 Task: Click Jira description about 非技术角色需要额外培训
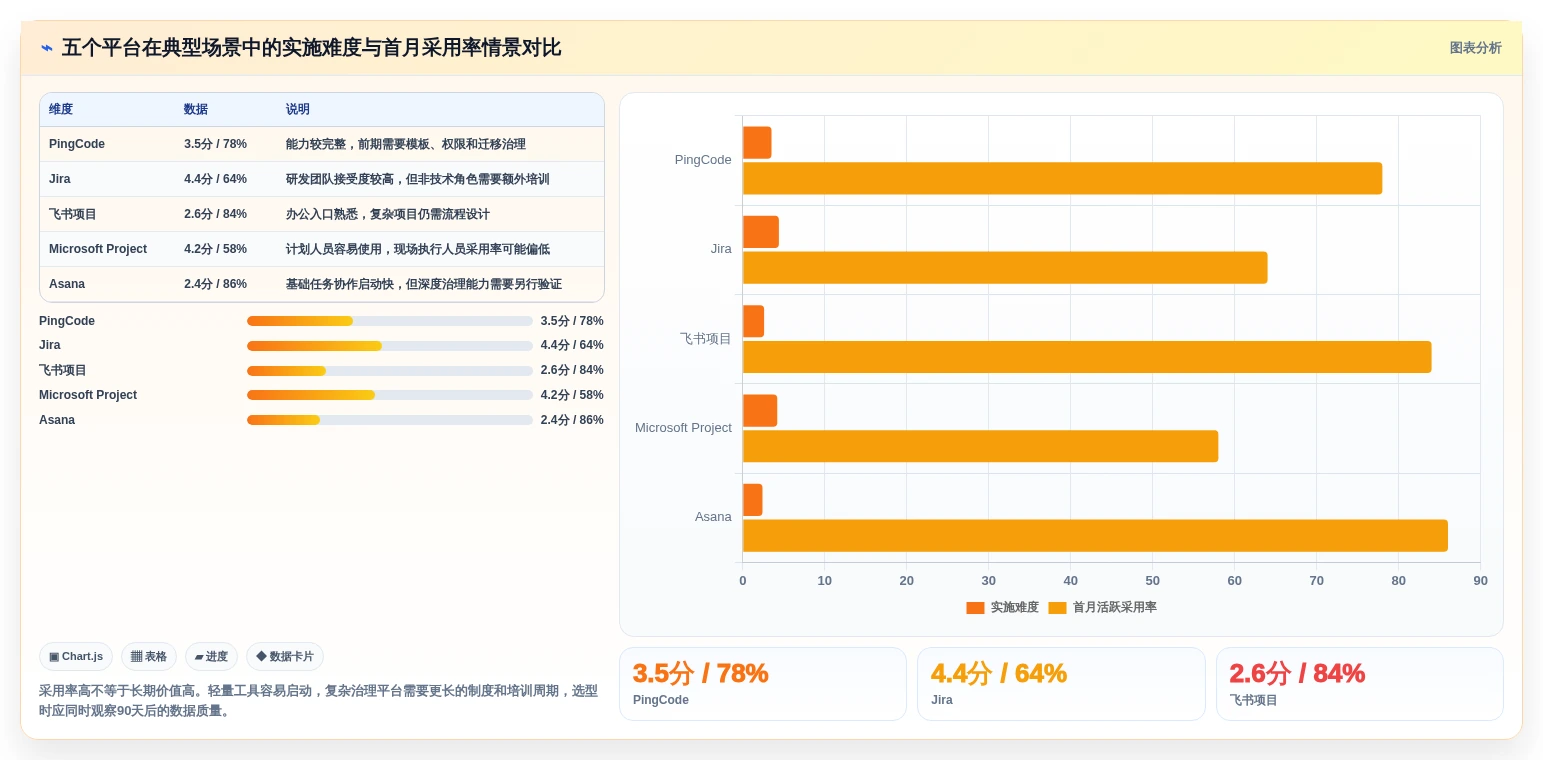click(x=418, y=179)
